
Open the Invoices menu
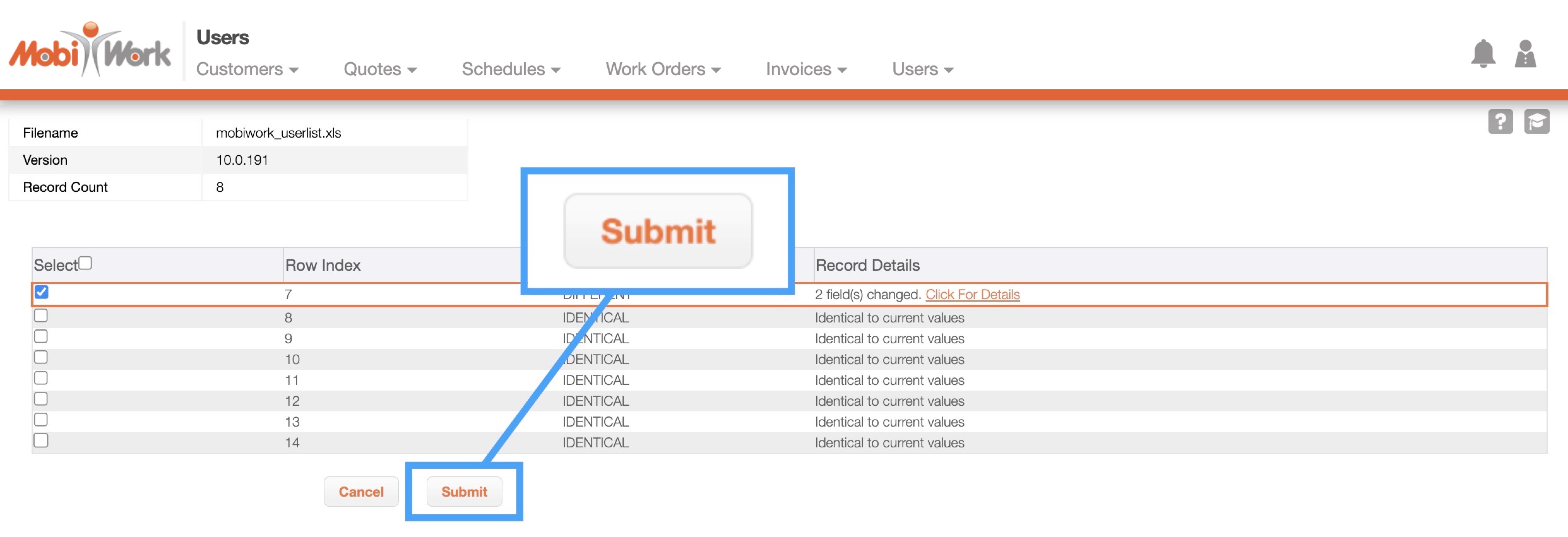click(x=806, y=69)
